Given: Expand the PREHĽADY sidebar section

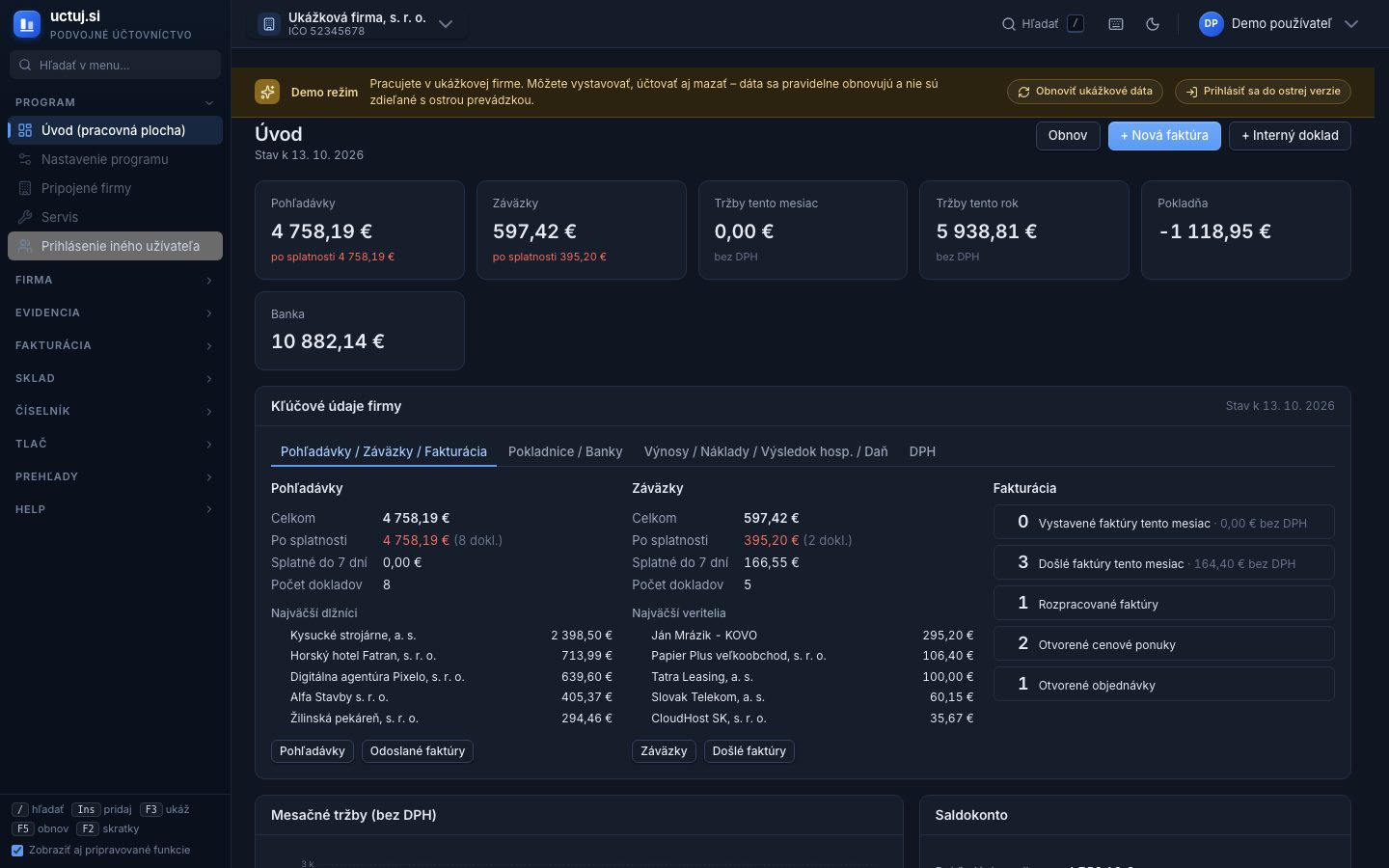Looking at the screenshot, I should 115,476.
